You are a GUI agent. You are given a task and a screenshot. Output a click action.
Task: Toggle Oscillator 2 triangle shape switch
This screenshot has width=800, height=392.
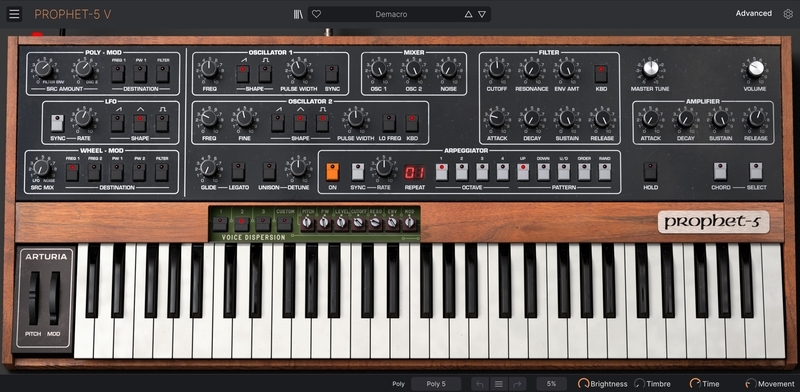(x=300, y=123)
